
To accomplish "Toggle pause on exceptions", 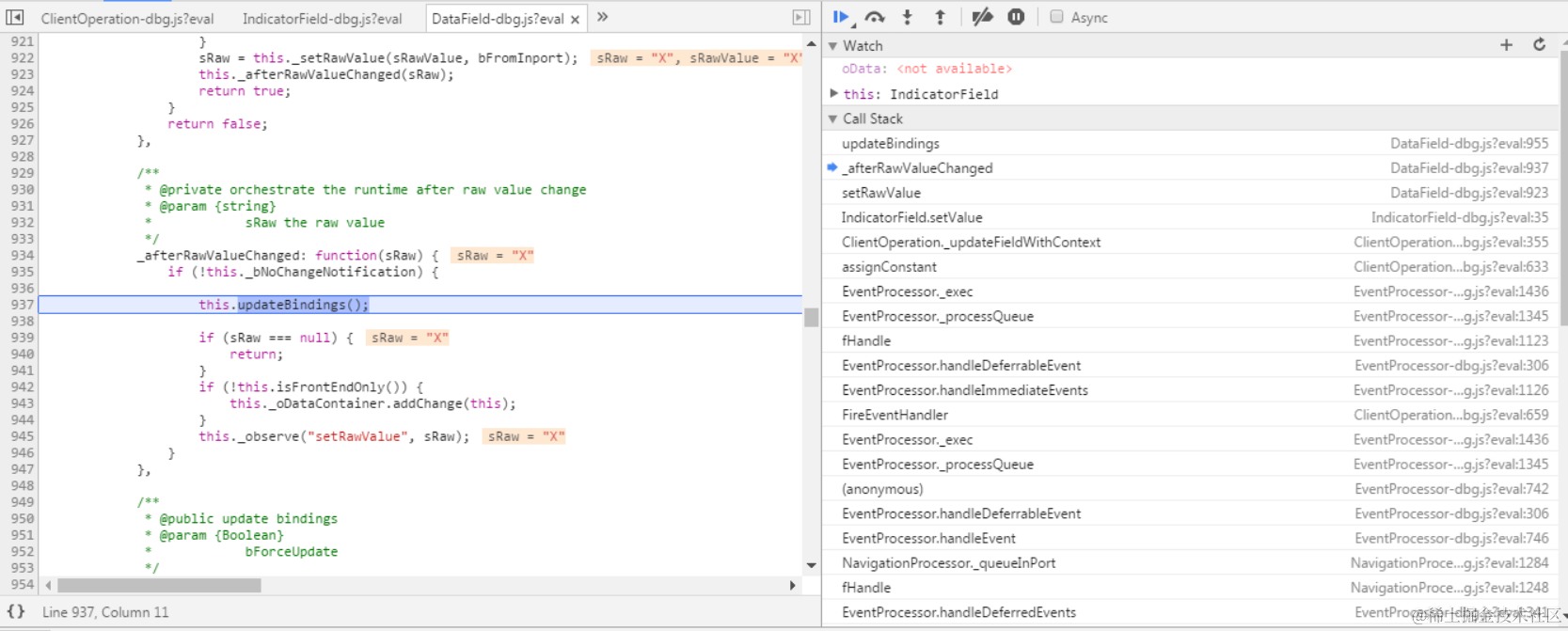I will 1016,17.
